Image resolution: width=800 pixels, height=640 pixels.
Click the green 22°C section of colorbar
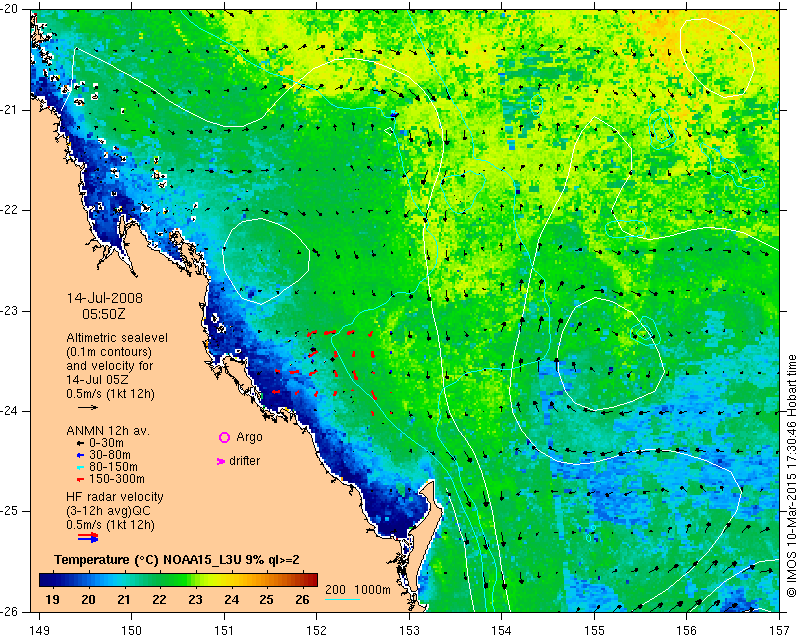coord(160,580)
